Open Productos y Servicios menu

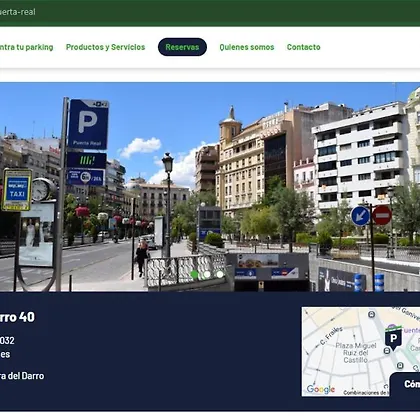pyautogui.click(x=105, y=47)
